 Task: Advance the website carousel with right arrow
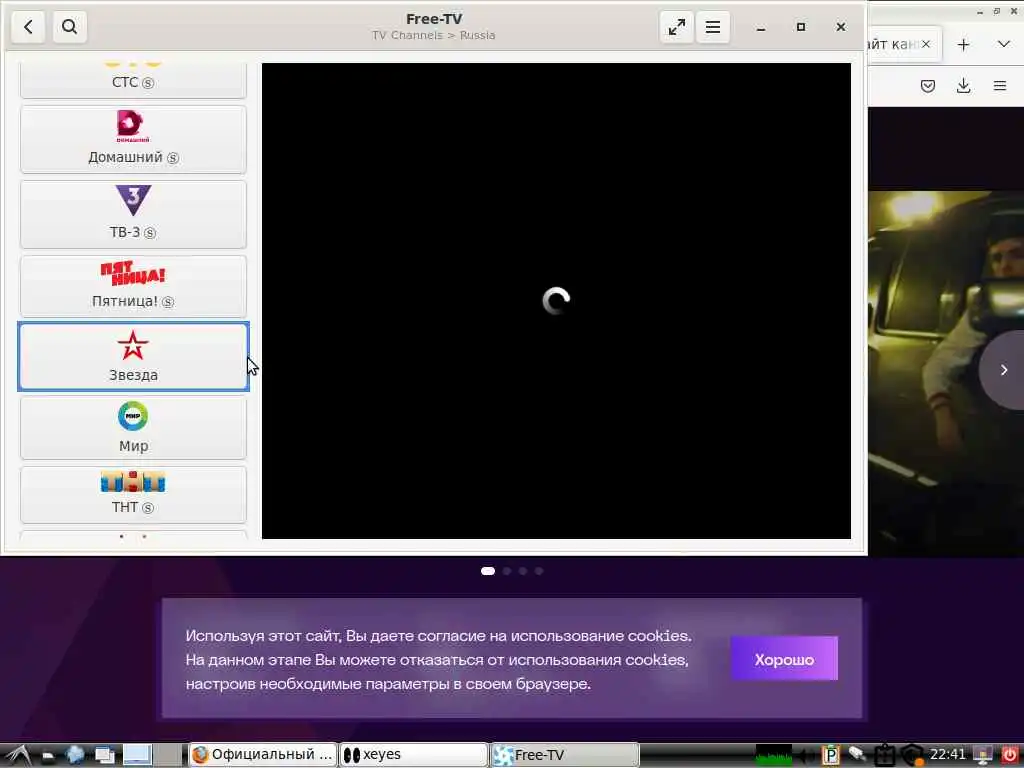click(x=1004, y=370)
